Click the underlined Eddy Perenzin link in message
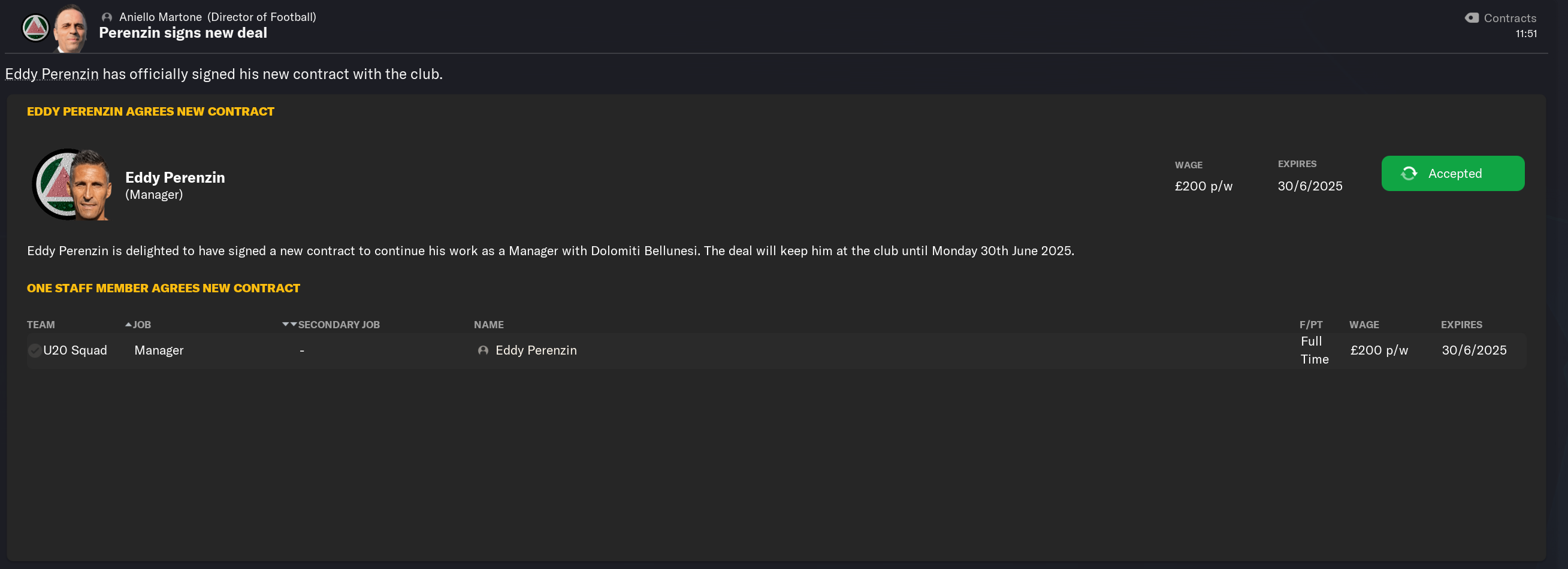The height and width of the screenshot is (569, 1568). coord(52,74)
